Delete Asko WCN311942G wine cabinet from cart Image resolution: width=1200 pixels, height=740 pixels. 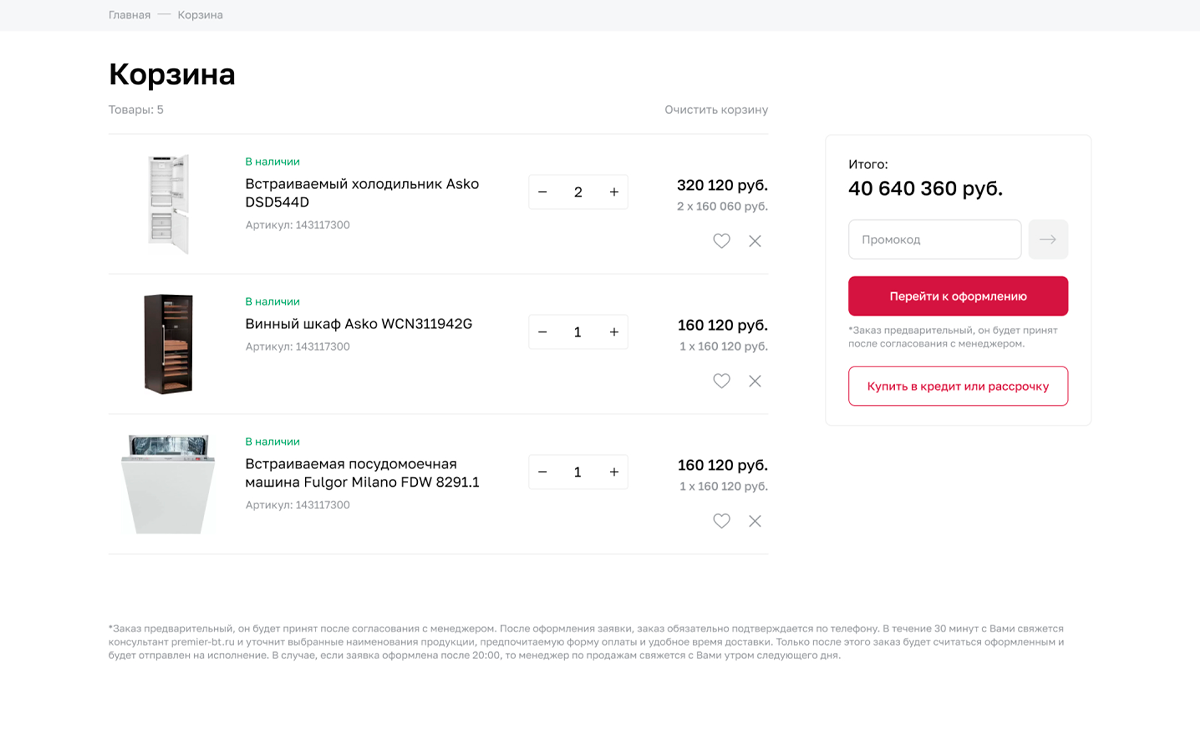[x=755, y=381]
